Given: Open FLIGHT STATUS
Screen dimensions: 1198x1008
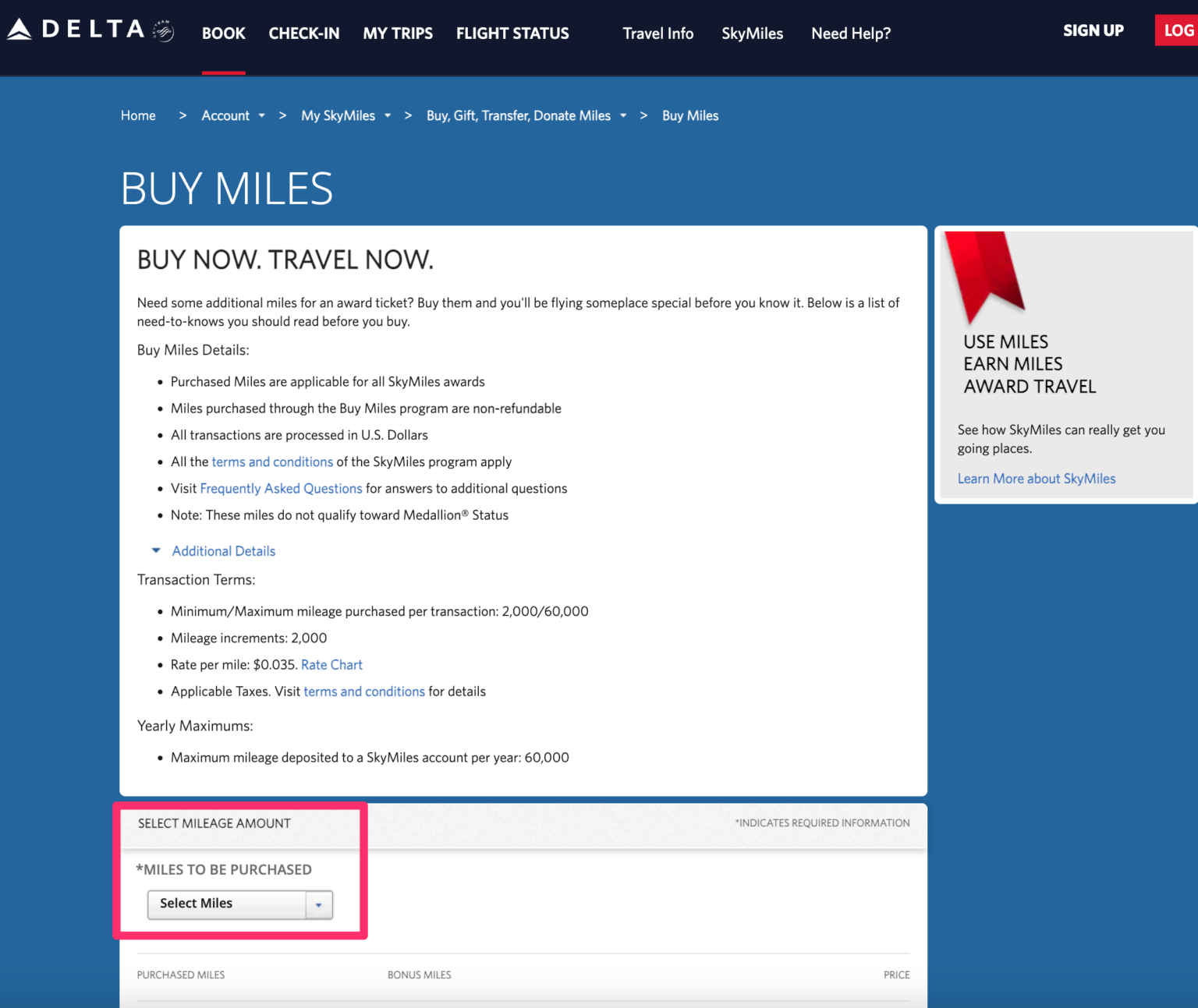Looking at the screenshot, I should (x=512, y=34).
